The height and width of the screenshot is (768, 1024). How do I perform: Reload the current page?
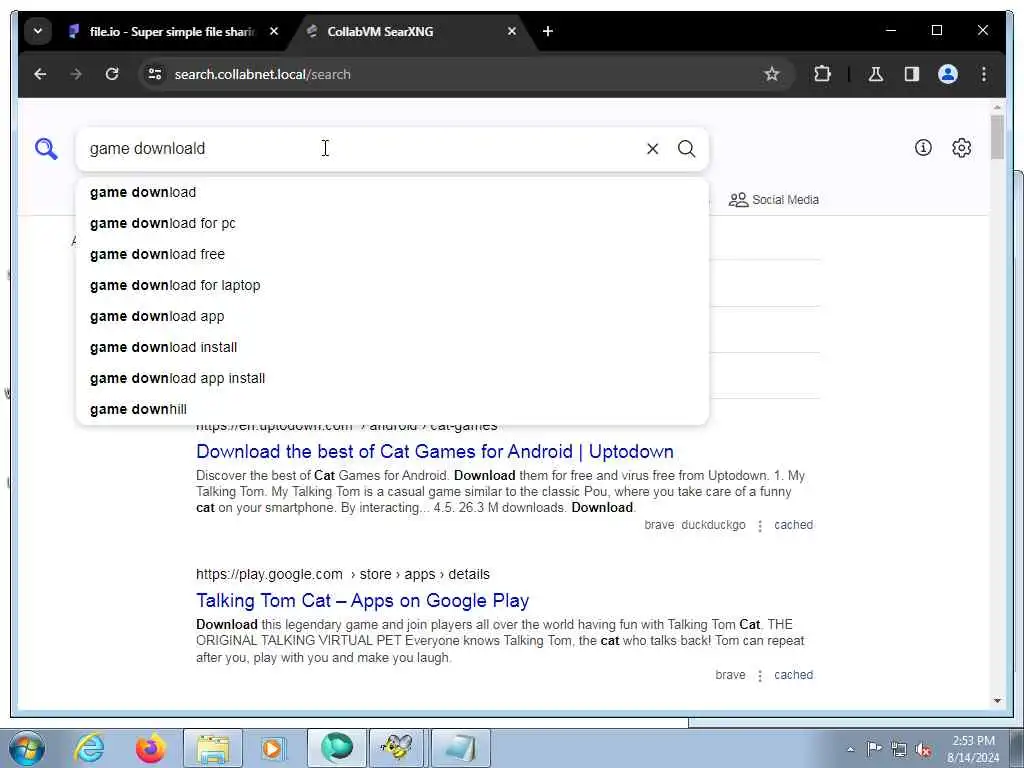pos(112,74)
